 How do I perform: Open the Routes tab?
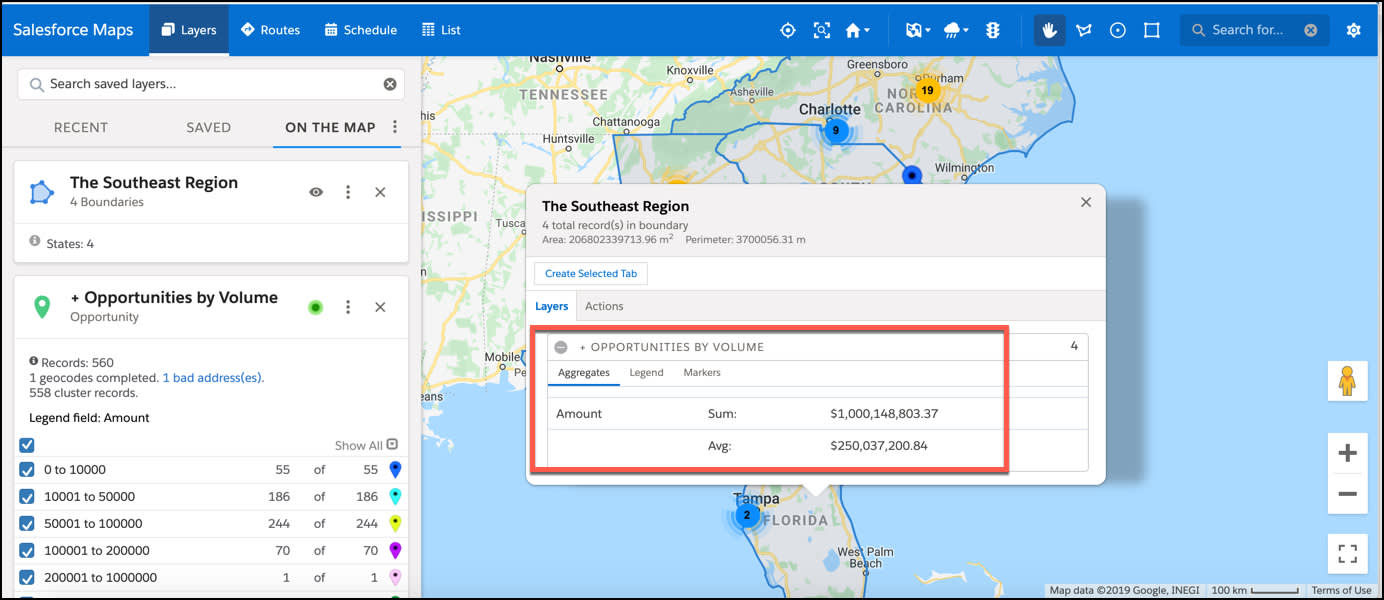point(270,30)
